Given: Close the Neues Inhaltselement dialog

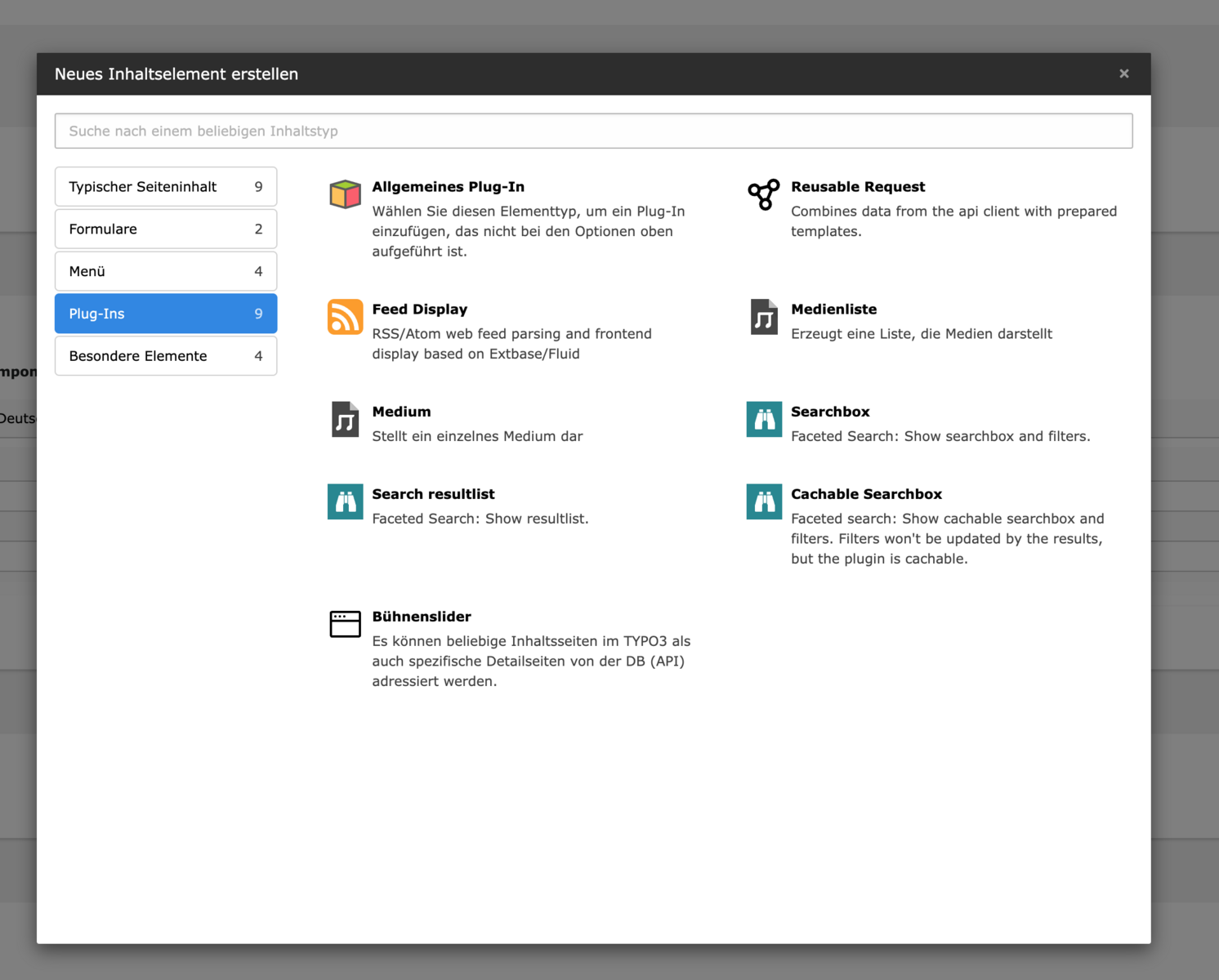Looking at the screenshot, I should coord(1124,73).
